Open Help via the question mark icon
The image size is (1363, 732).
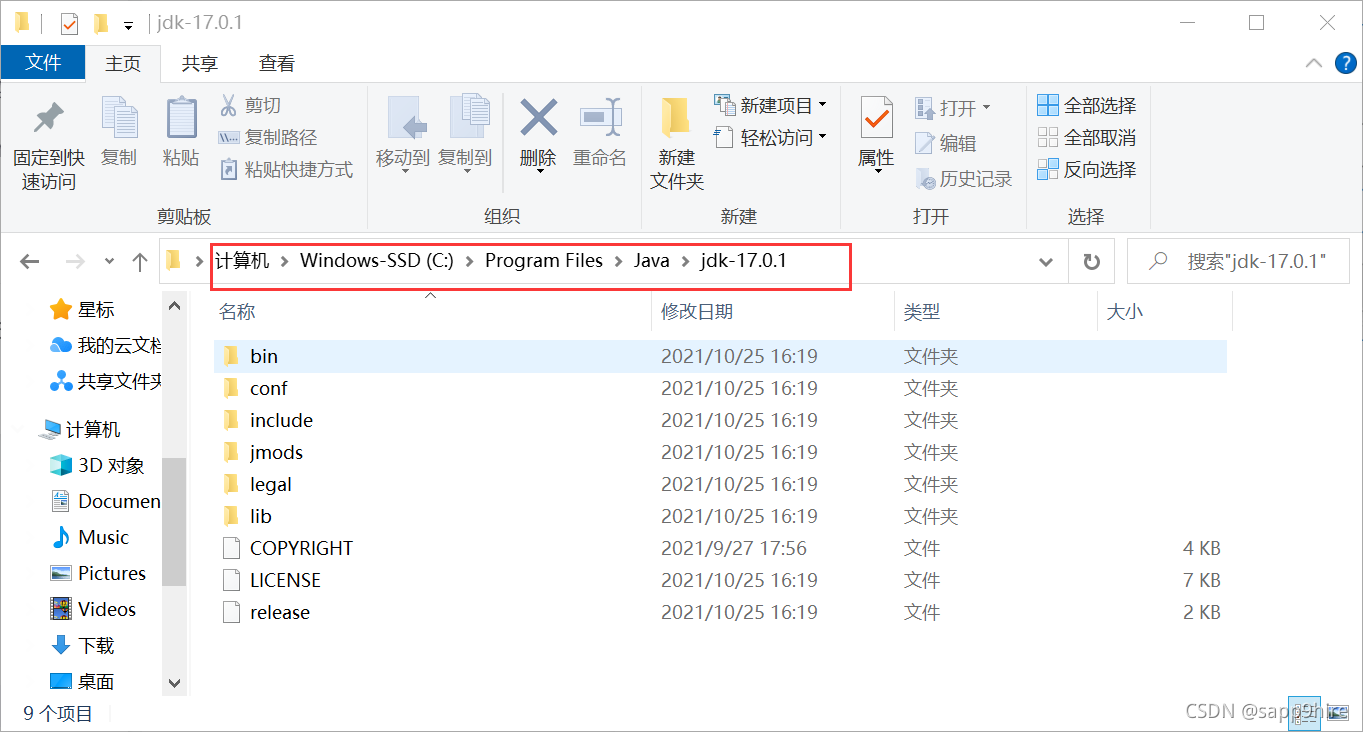(1346, 63)
